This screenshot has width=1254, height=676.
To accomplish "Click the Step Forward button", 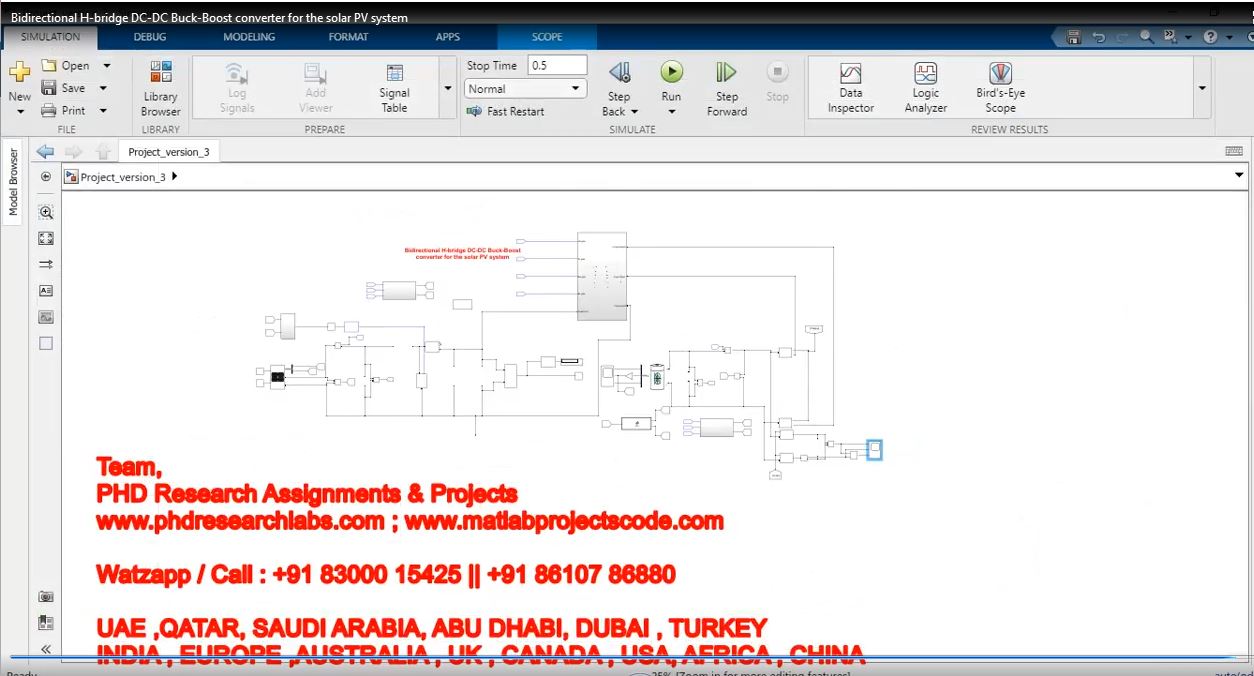I will pyautogui.click(x=726, y=89).
